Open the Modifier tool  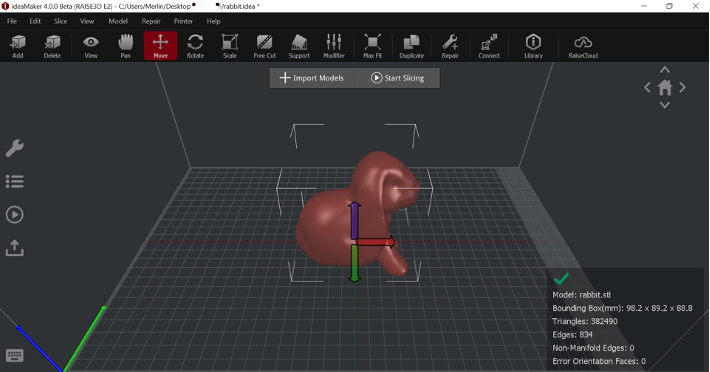[x=334, y=46]
